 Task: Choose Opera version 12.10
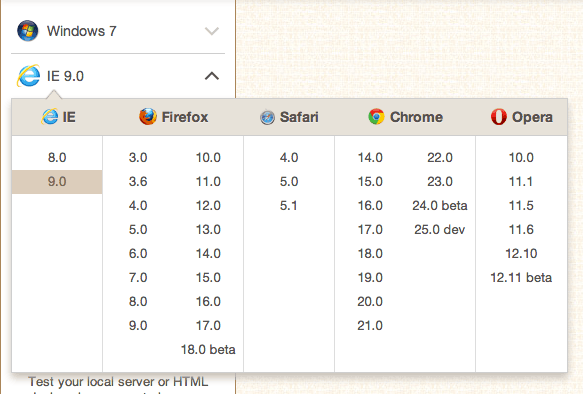click(521, 253)
